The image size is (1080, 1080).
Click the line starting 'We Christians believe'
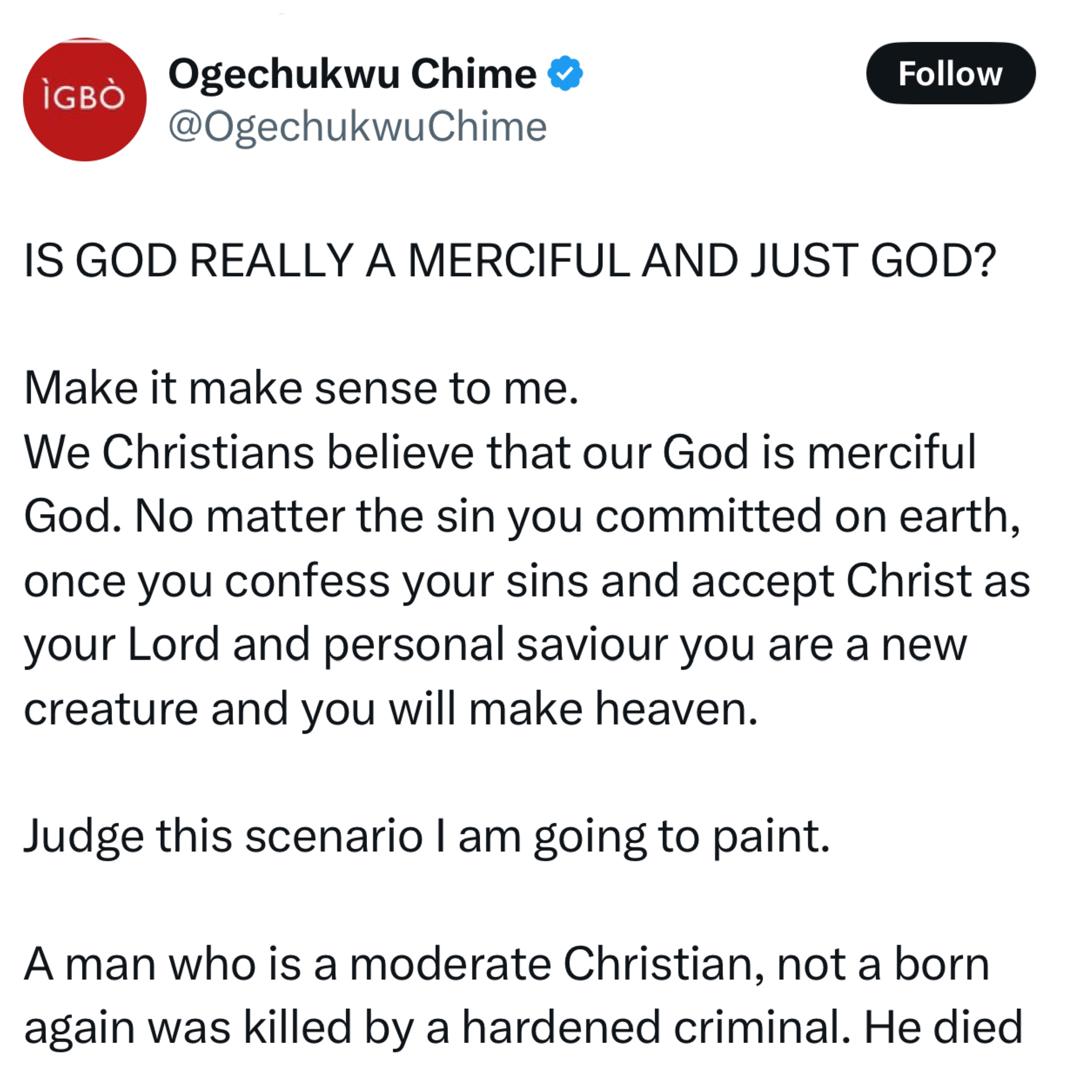(500, 453)
